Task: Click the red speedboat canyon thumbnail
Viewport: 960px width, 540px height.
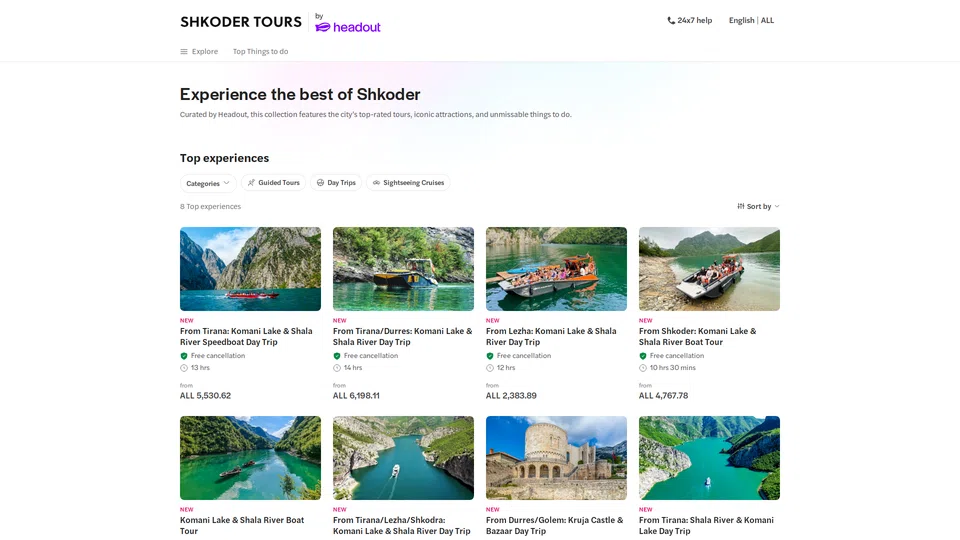Action: 250,269
